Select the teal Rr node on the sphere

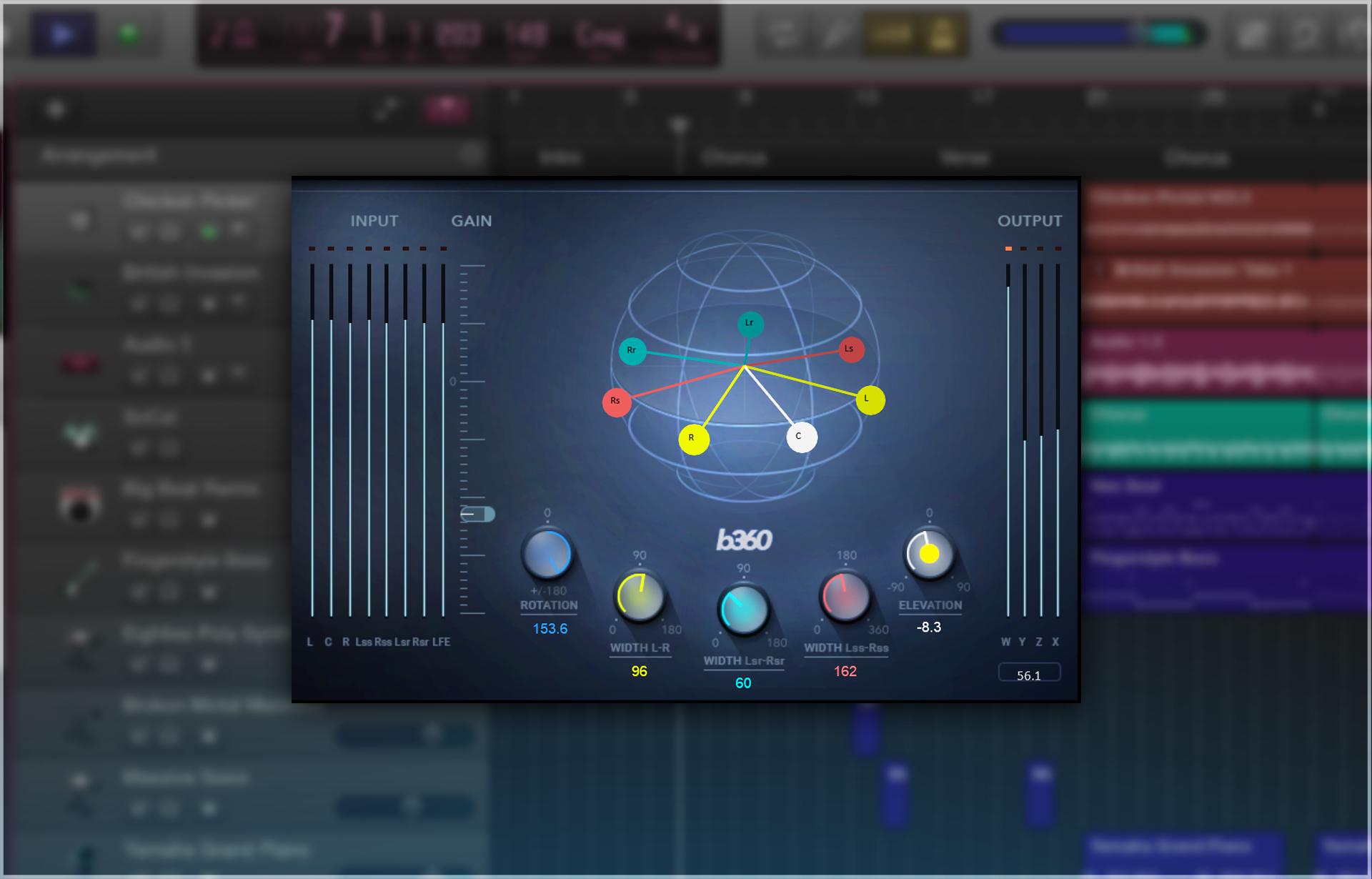click(x=632, y=351)
